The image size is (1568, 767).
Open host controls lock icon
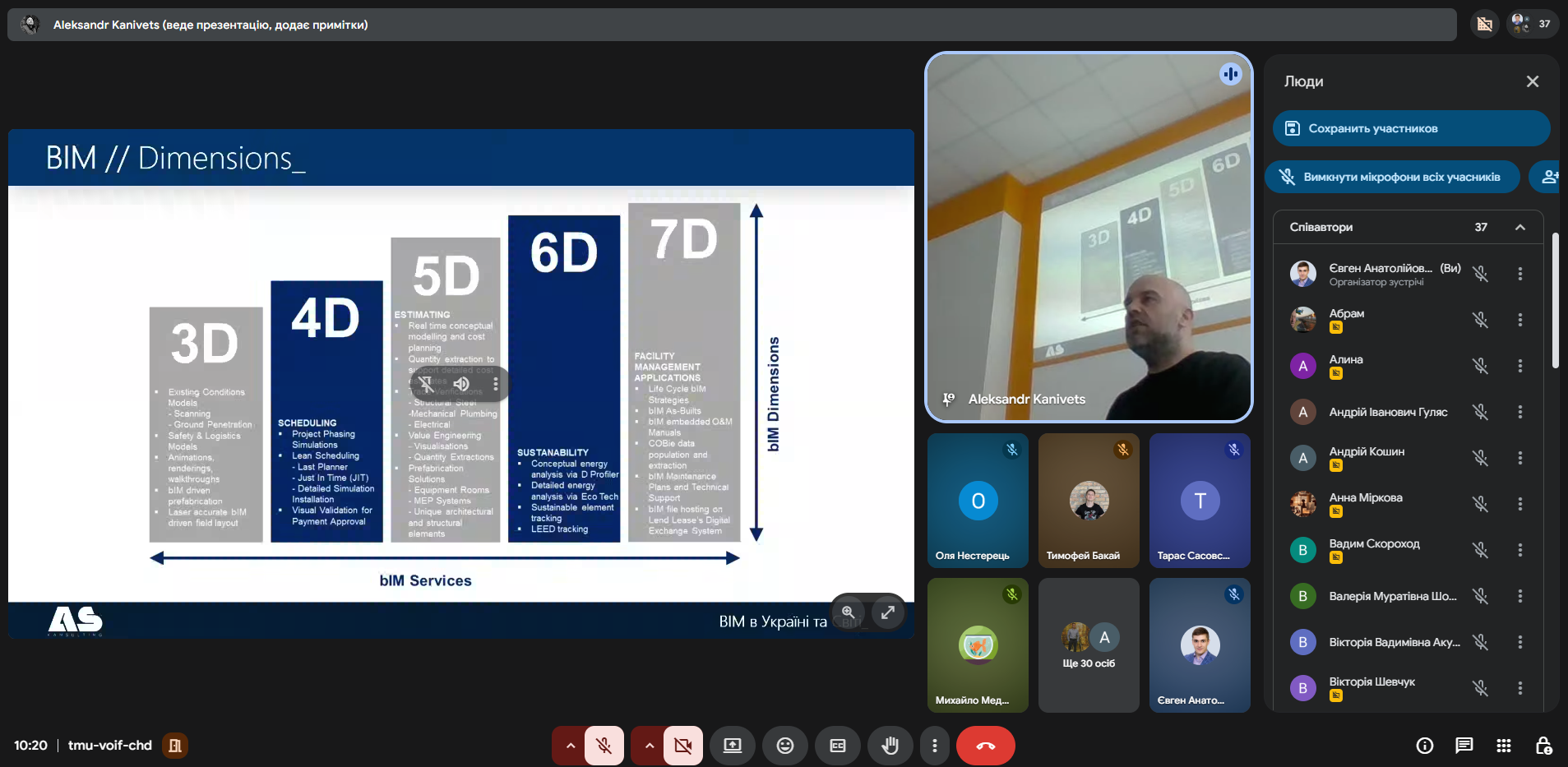pyautogui.click(x=1543, y=746)
